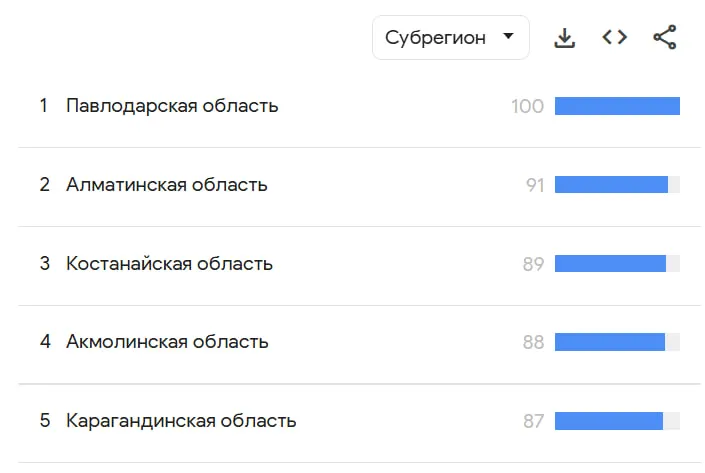This screenshot has width=705, height=473.
Task: Click the Субрегион dropdown arrow
Action: (508, 37)
